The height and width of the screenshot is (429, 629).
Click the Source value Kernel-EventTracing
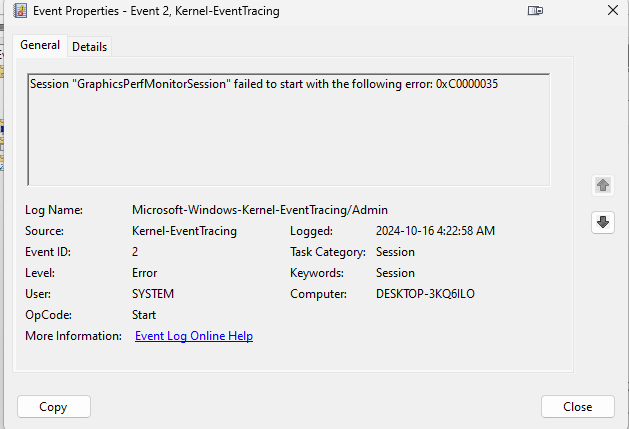point(184,231)
